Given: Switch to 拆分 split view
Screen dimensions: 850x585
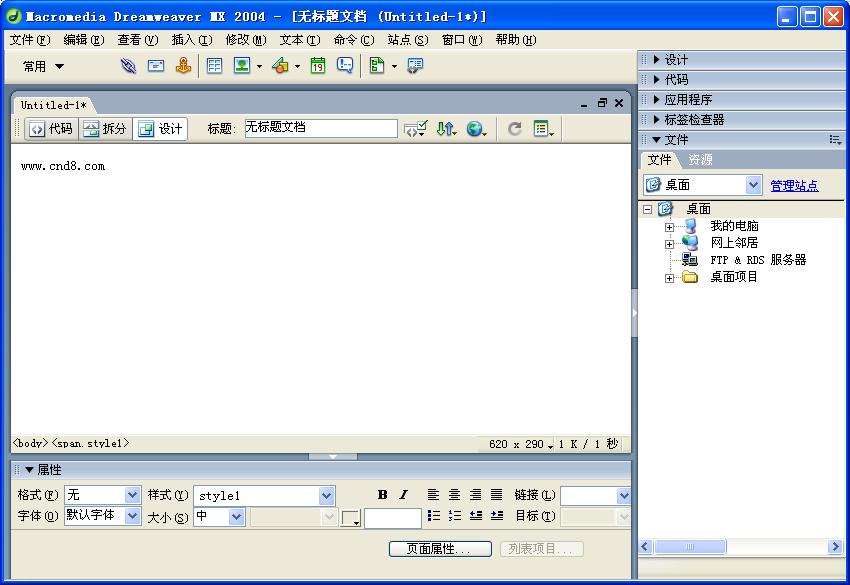Looking at the screenshot, I should pyautogui.click(x=105, y=128).
